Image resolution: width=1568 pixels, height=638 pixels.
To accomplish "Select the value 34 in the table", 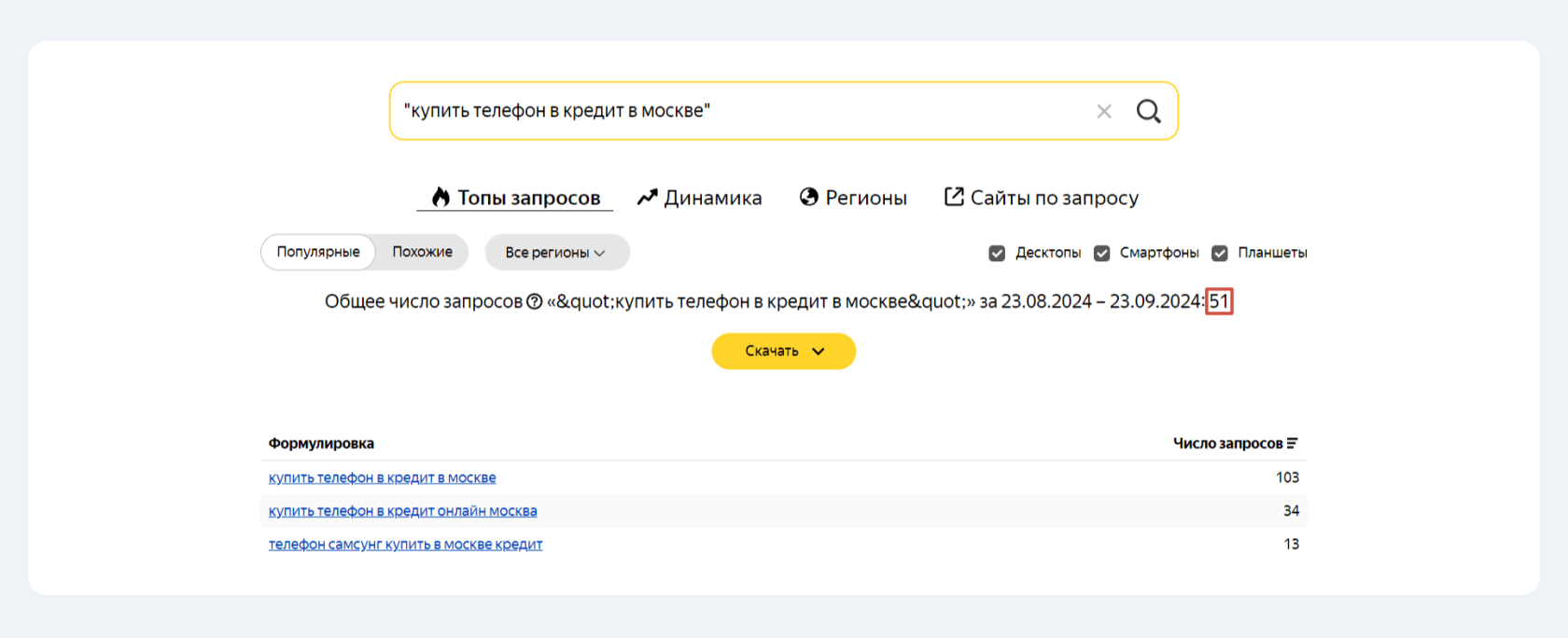I will [1291, 511].
